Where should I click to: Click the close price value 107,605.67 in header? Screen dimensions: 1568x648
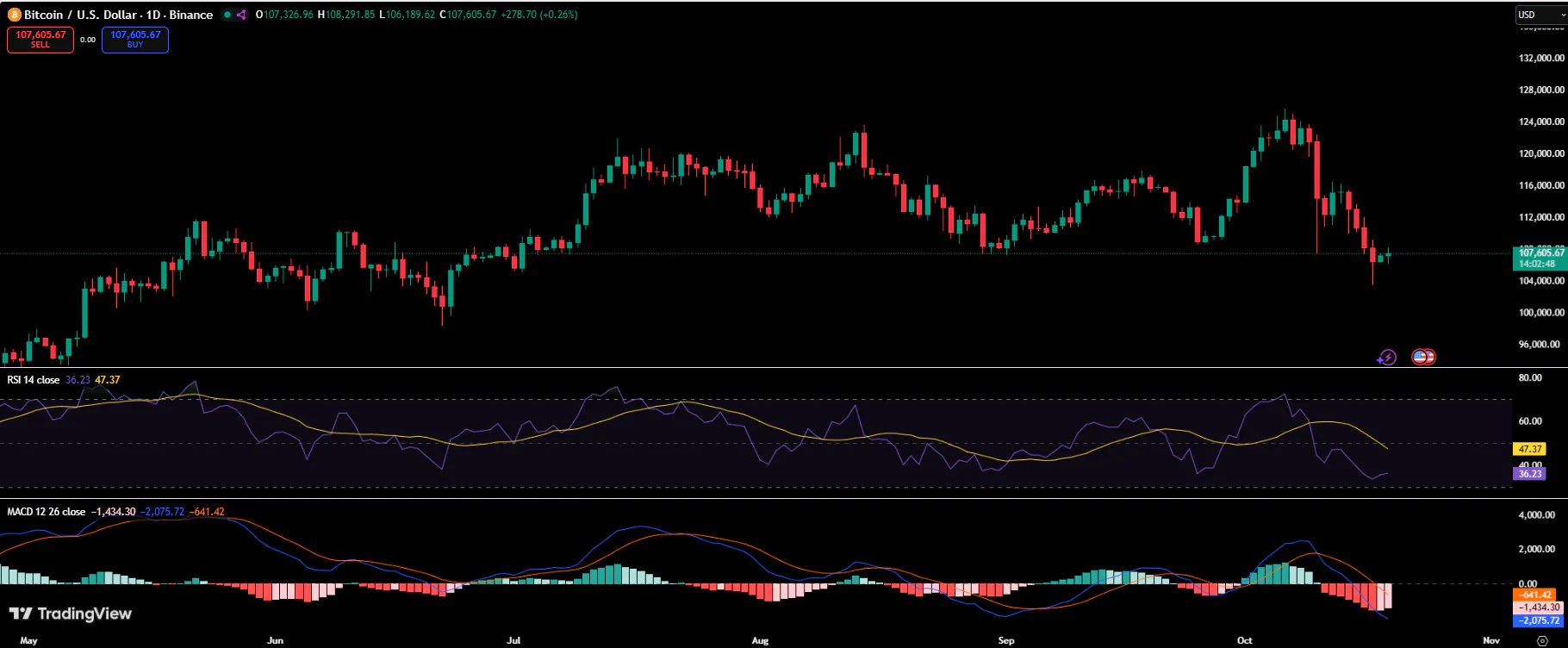pyautogui.click(x=471, y=15)
